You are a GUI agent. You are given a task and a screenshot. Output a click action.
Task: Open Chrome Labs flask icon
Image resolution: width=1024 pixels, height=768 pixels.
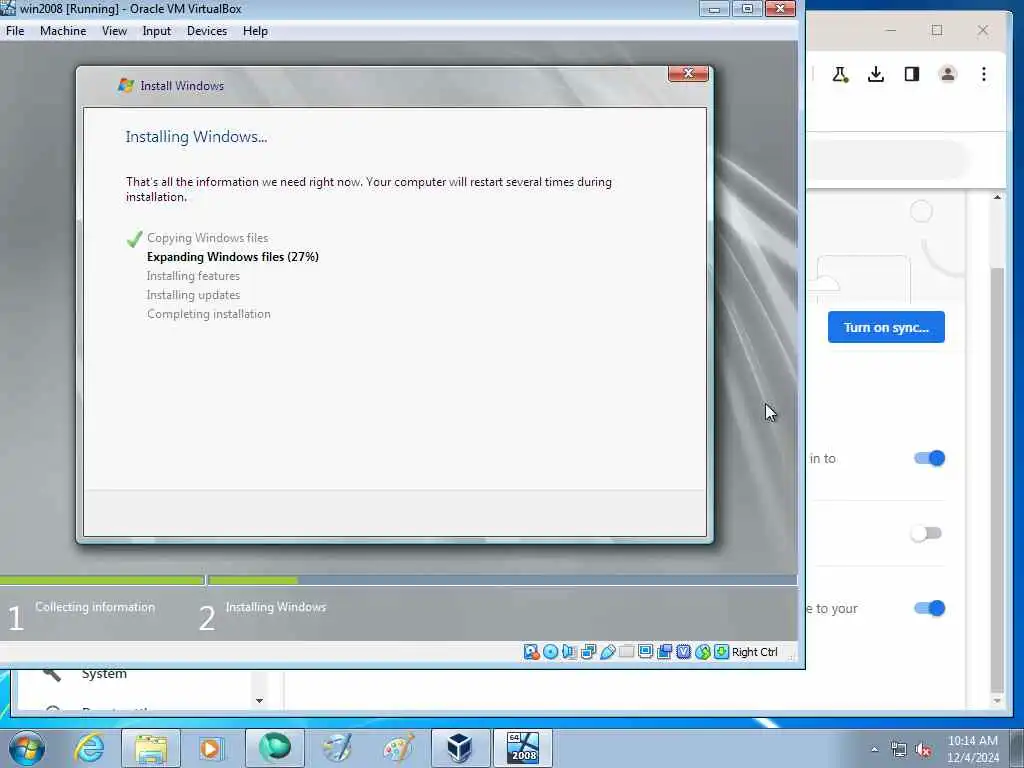click(x=840, y=74)
